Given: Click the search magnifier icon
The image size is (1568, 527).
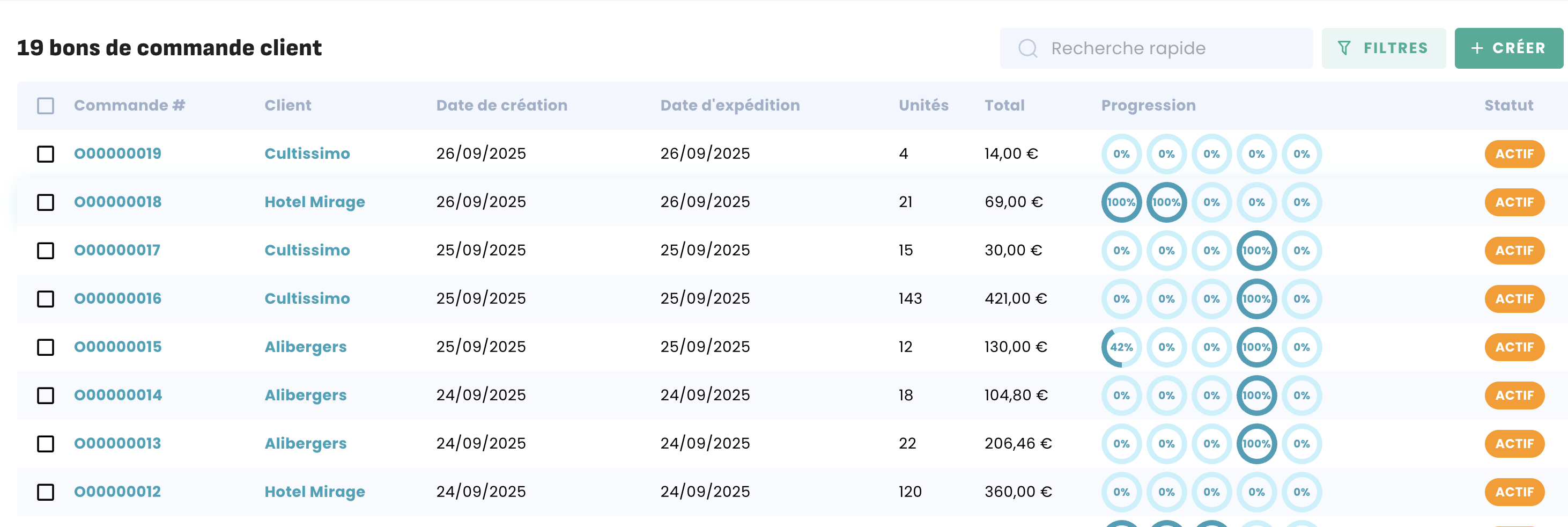Looking at the screenshot, I should [1027, 48].
